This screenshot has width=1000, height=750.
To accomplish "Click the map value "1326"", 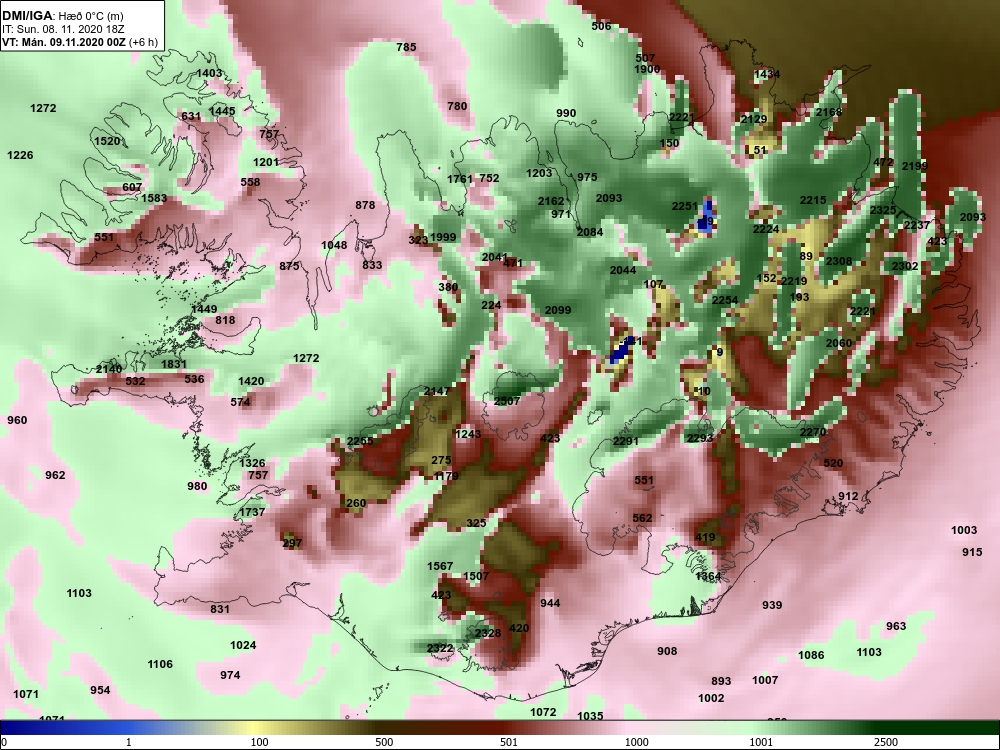I will (253, 463).
